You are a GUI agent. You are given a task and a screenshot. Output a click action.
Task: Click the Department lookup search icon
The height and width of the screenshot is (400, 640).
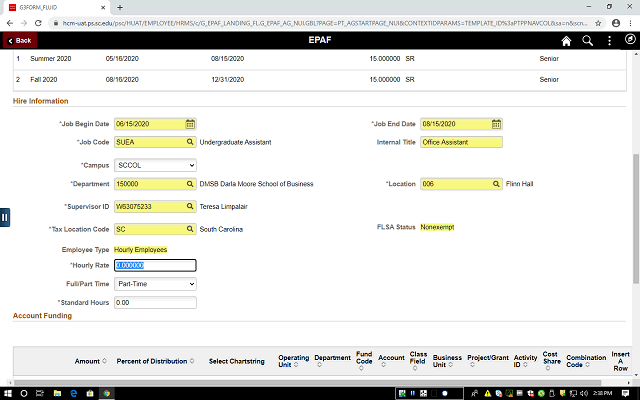pyautogui.click(x=190, y=184)
